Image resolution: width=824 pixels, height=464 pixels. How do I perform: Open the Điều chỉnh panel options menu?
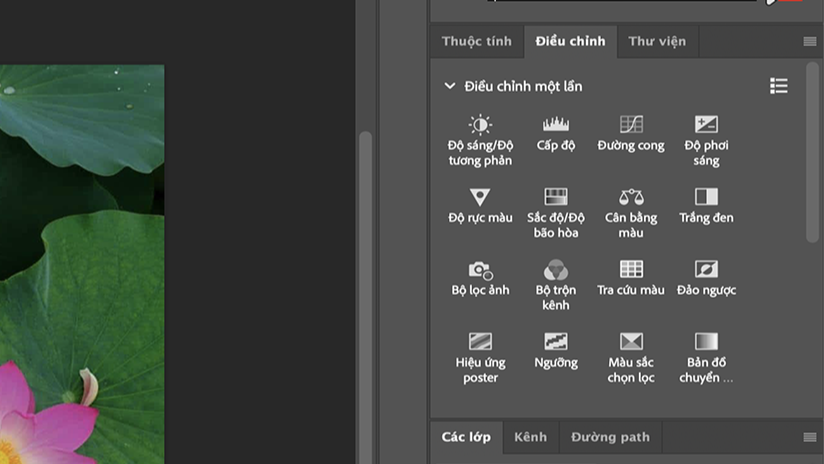(x=810, y=42)
